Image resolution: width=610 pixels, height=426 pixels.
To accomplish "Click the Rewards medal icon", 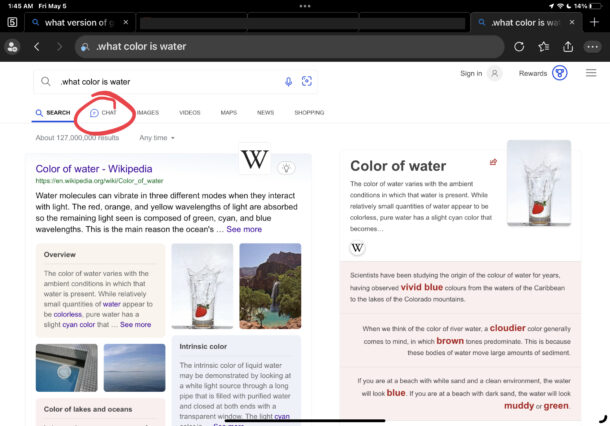I will click(560, 73).
